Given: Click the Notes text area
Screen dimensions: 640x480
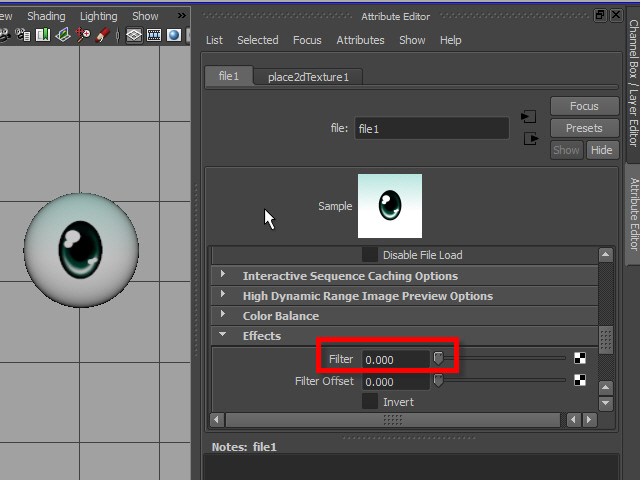Looking at the screenshot, I should (411, 468).
